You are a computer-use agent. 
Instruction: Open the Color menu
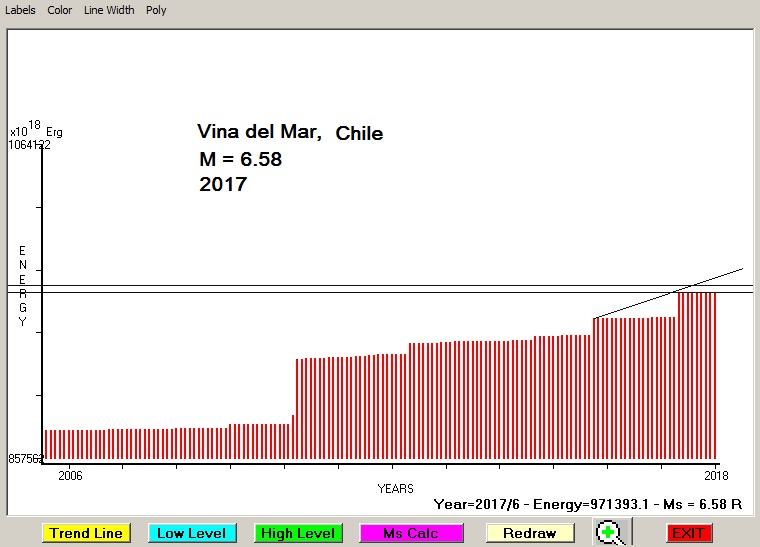pos(60,10)
